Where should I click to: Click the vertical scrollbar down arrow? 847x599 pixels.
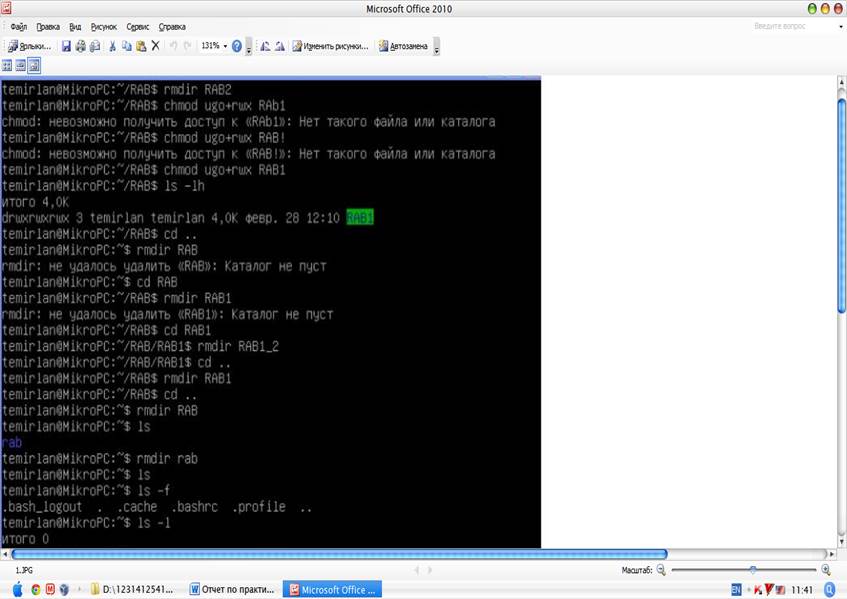(x=841, y=541)
